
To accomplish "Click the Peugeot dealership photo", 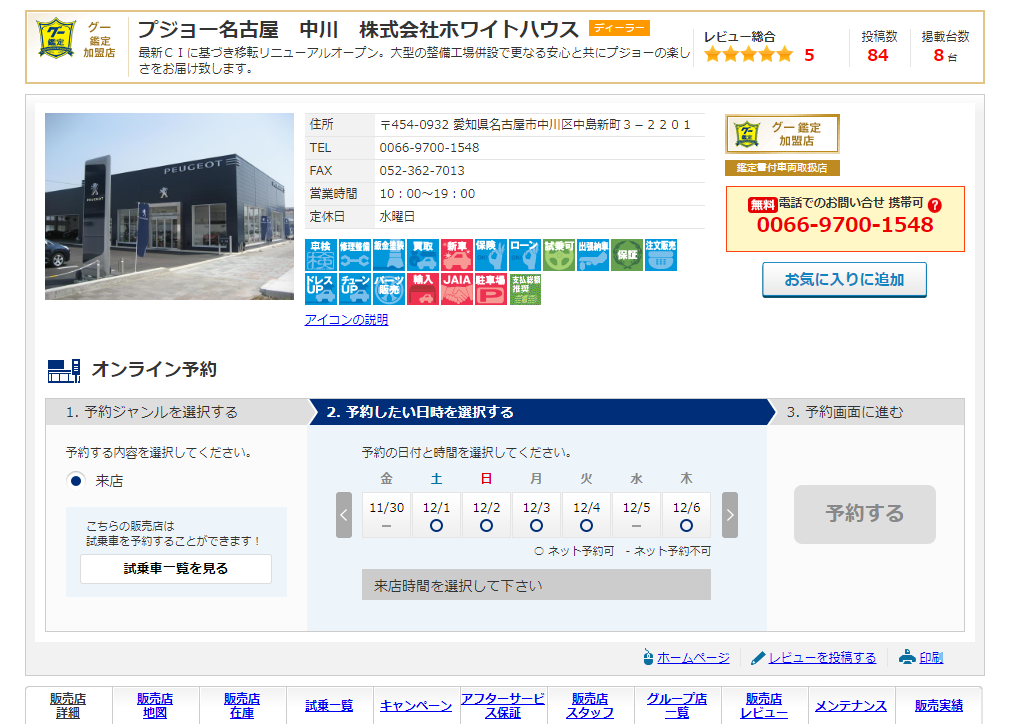I will point(169,207).
